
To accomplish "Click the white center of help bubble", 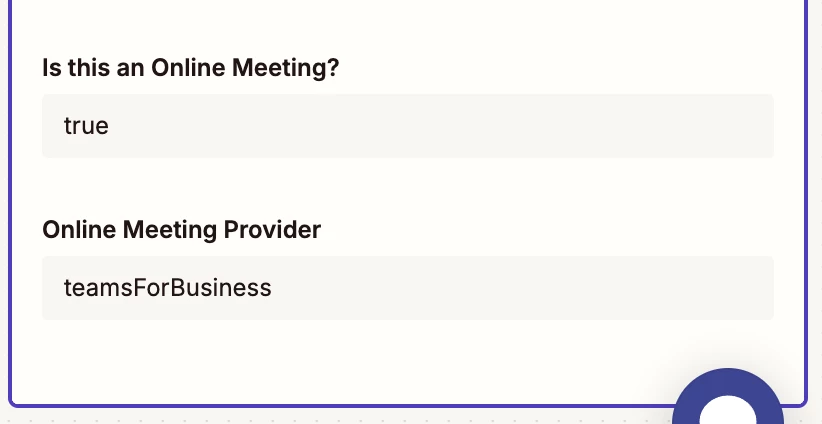I will coord(728,411).
